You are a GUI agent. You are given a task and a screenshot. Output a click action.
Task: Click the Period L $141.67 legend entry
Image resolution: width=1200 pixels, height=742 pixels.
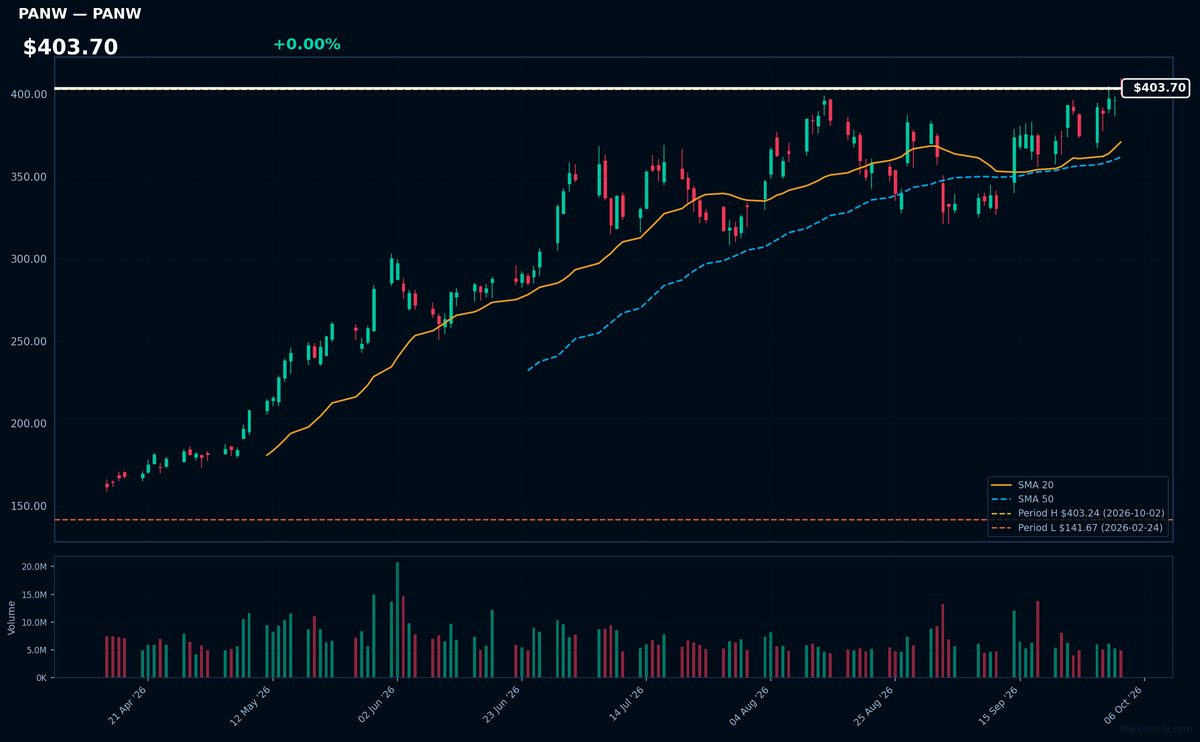pos(1077,527)
